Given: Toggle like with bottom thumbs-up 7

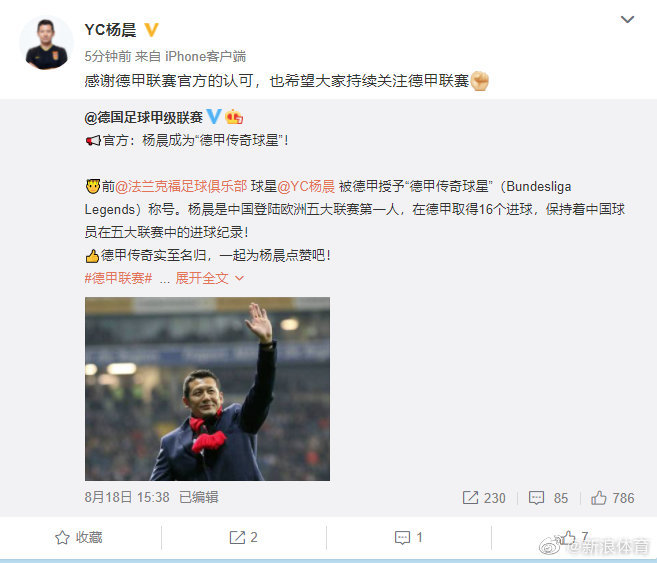Looking at the screenshot, I should (574, 537).
